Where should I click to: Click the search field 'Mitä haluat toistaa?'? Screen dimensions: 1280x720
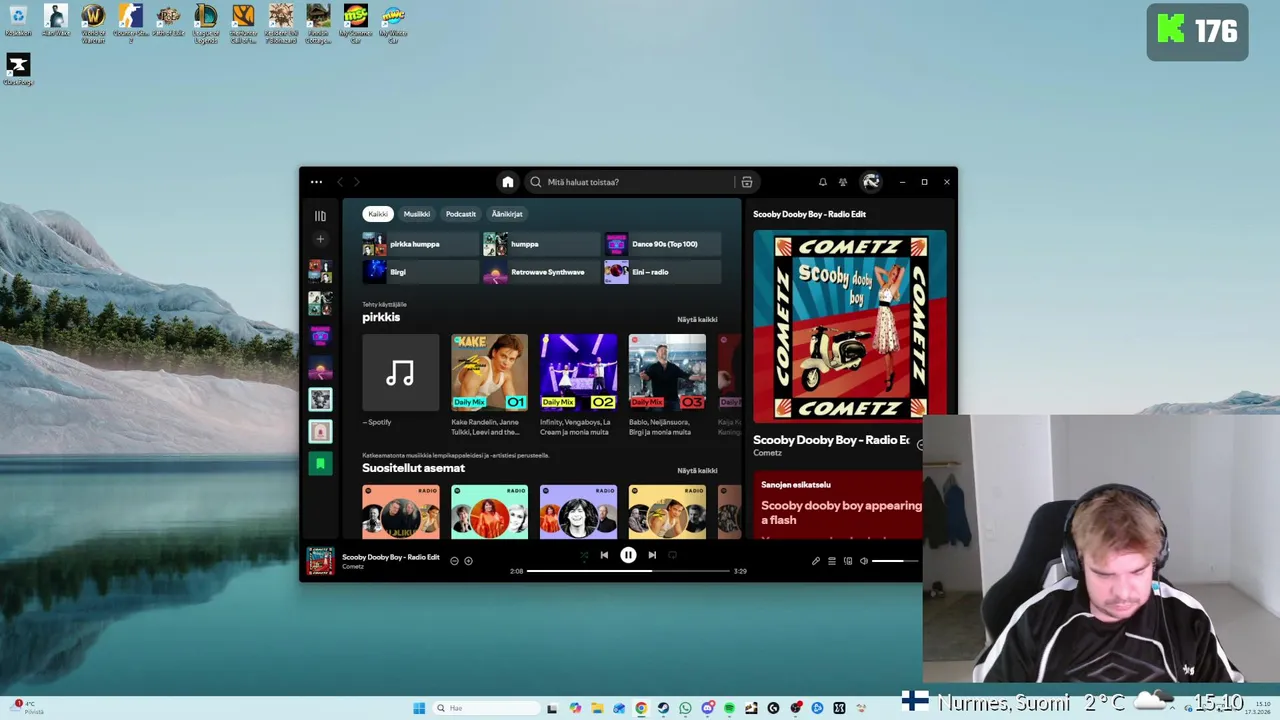[x=630, y=182]
